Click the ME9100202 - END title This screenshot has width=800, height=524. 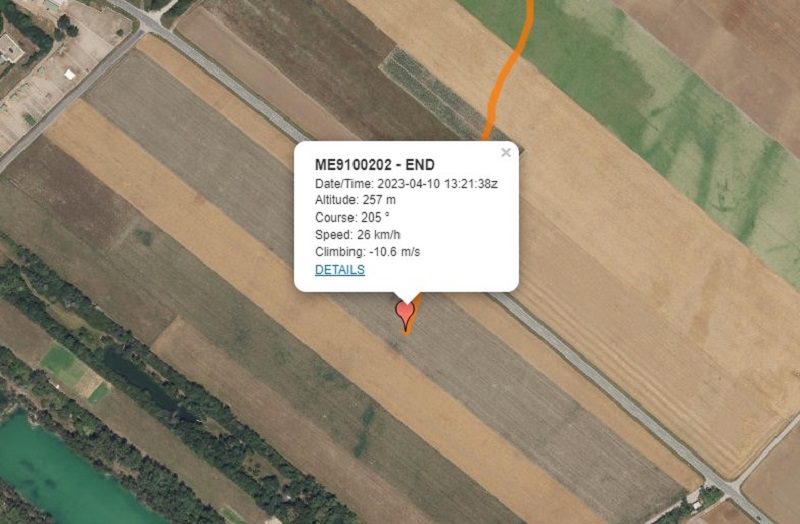[374, 165]
